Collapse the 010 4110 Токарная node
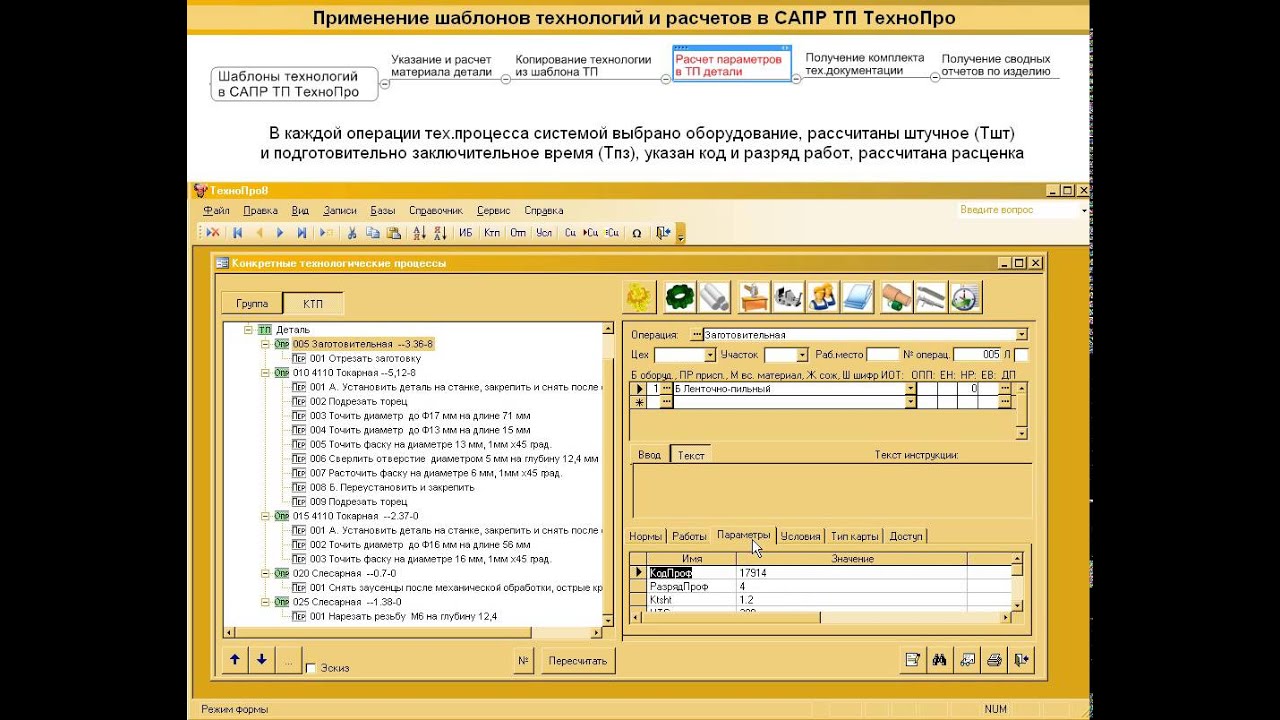Viewport: 1280px width, 720px height. 266,373
